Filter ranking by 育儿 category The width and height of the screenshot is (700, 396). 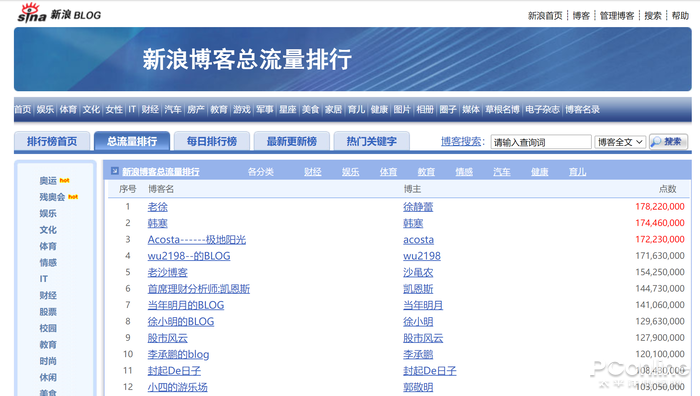pos(577,172)
